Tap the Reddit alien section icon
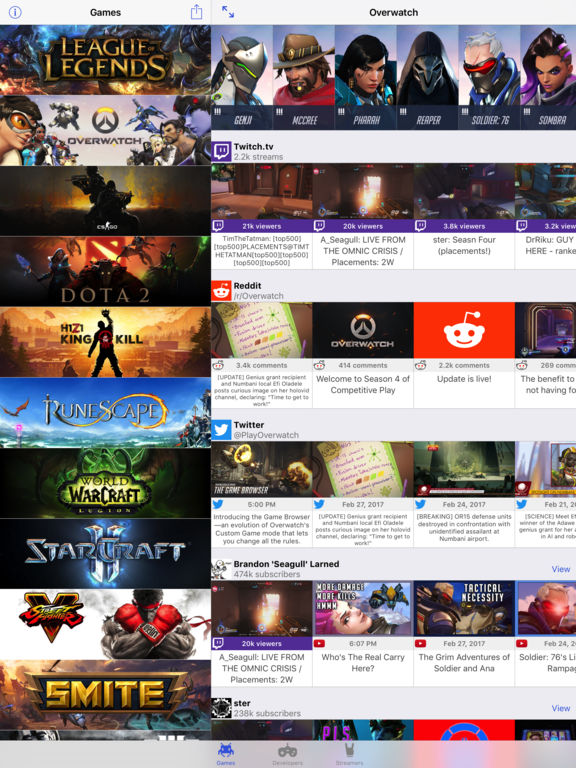 (x=221, y=290)
